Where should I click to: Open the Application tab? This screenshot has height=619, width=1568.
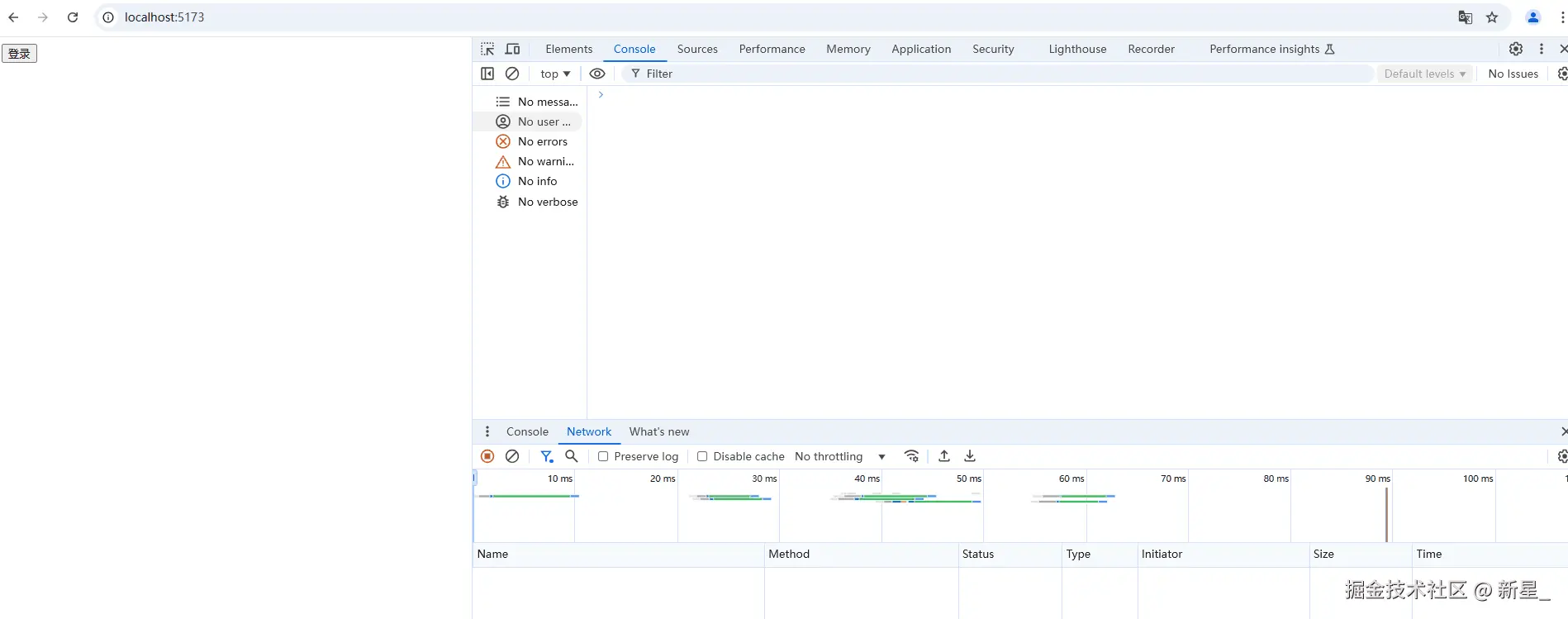tap(921, 50)
